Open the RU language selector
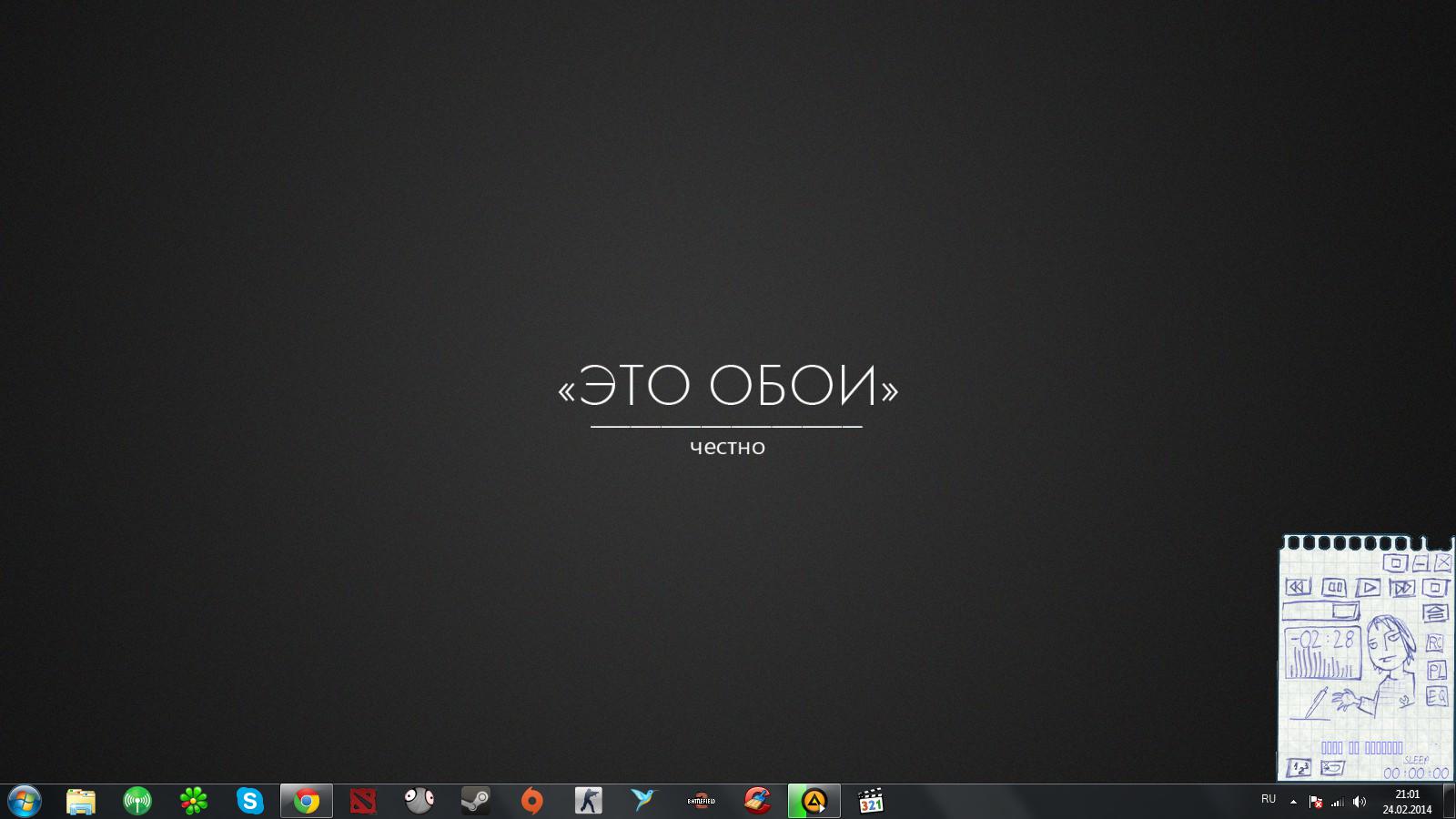 click(1269, 799)
